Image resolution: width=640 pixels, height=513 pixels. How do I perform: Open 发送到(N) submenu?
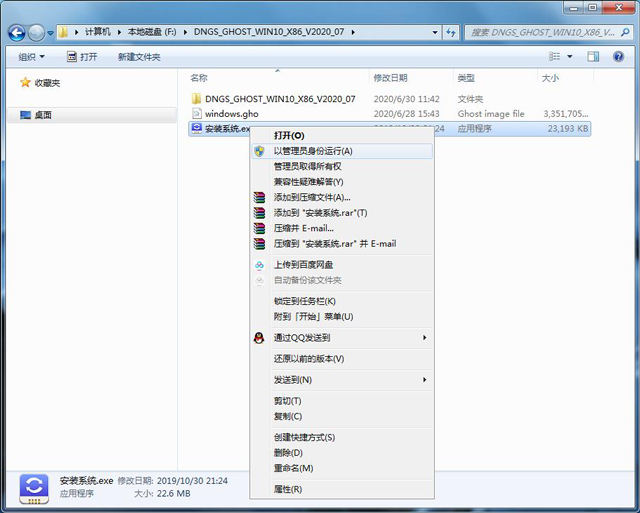(x=342, y=380)
